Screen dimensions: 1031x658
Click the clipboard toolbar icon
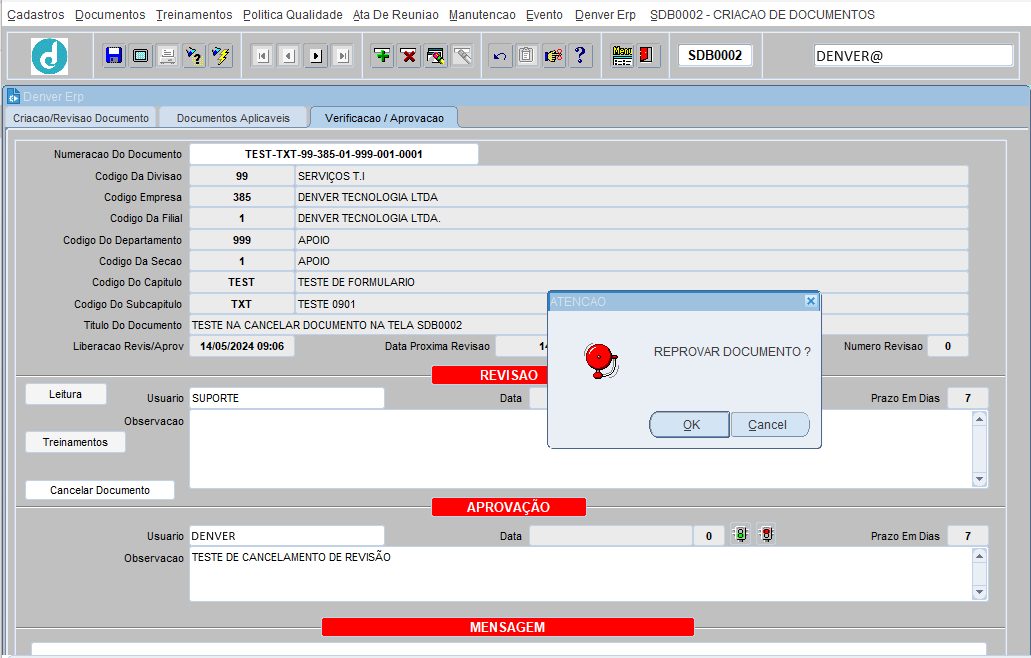(x=527, y=56)
